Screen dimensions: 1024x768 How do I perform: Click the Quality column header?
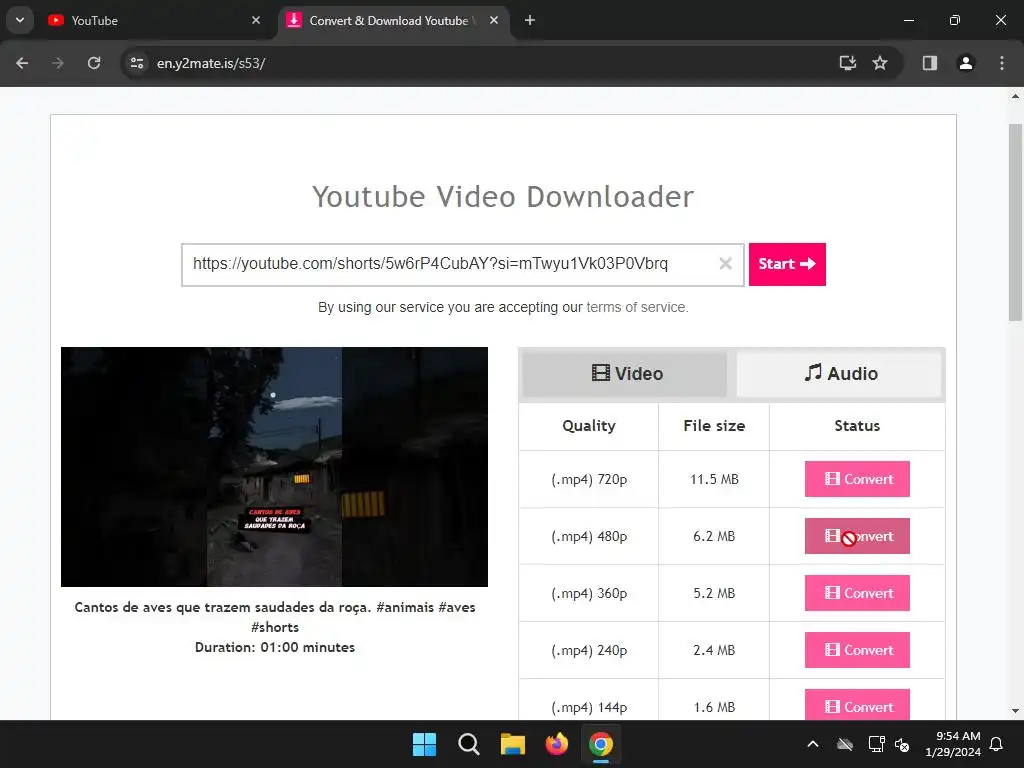(x=589, y=426)
